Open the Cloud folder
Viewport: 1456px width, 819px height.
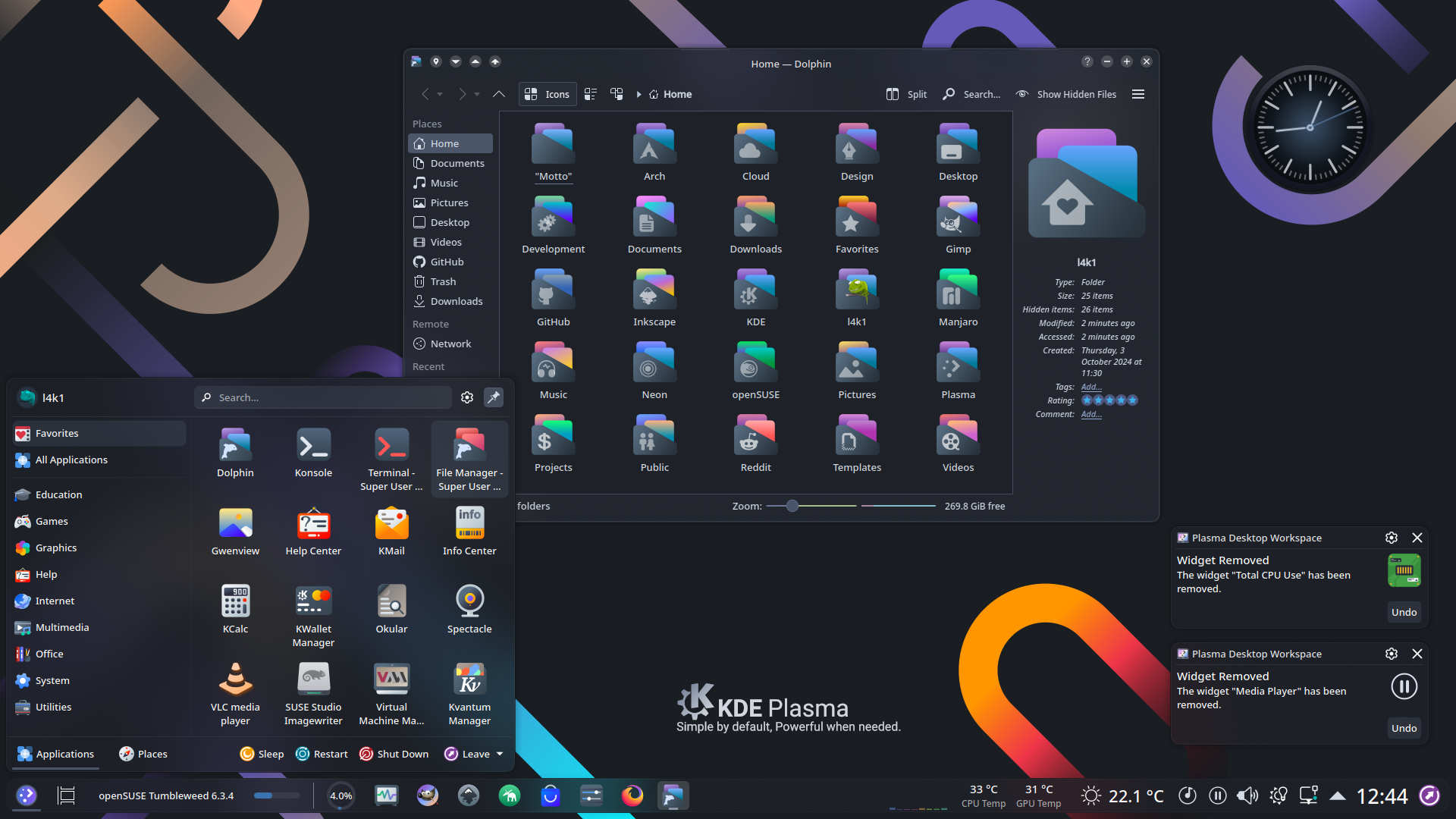coord(755,152)
